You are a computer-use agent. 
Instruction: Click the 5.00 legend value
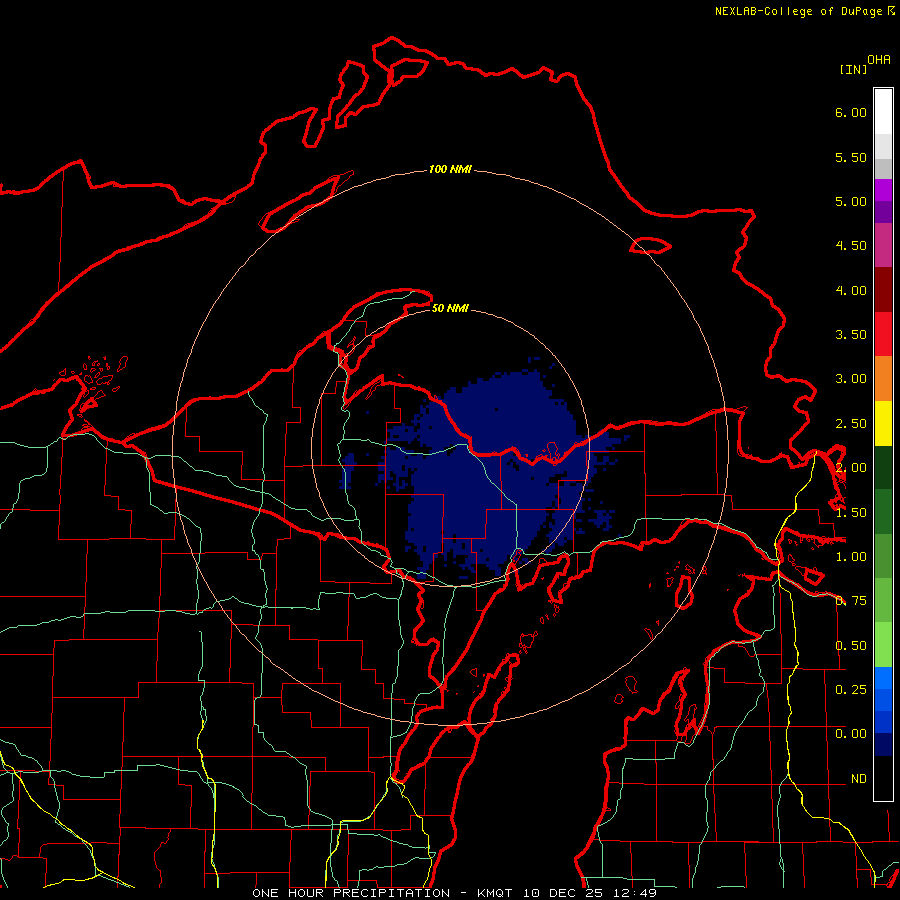851,201
